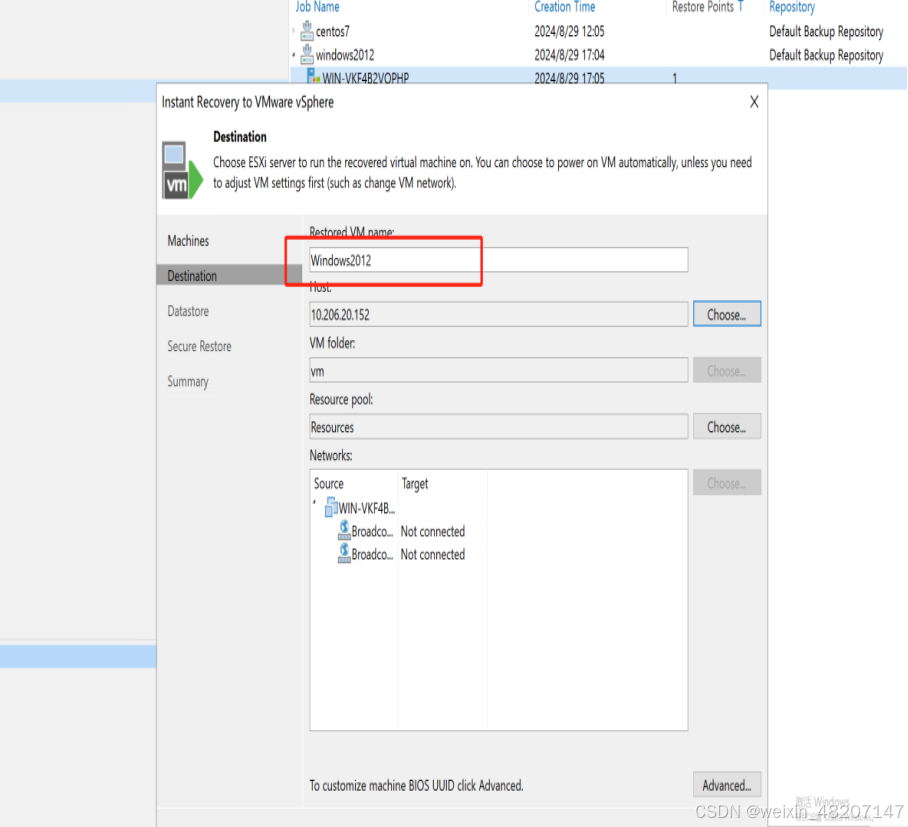This screenshot has width=908, height=827.
Task: Click the VM folder field showing vm
Action: coord(499,371)
